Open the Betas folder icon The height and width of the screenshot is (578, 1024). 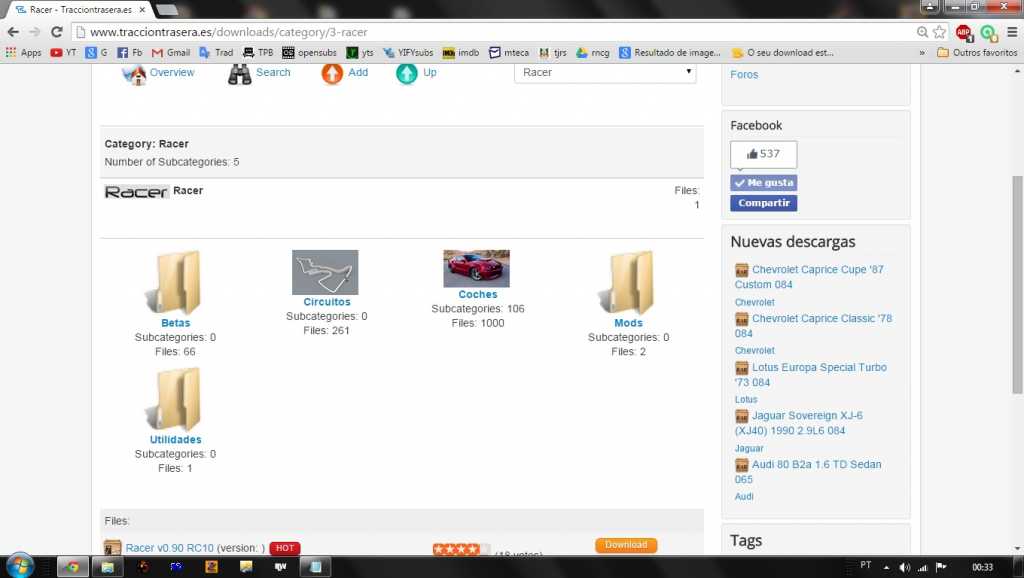pyautogui.click(x=174, y=283)
